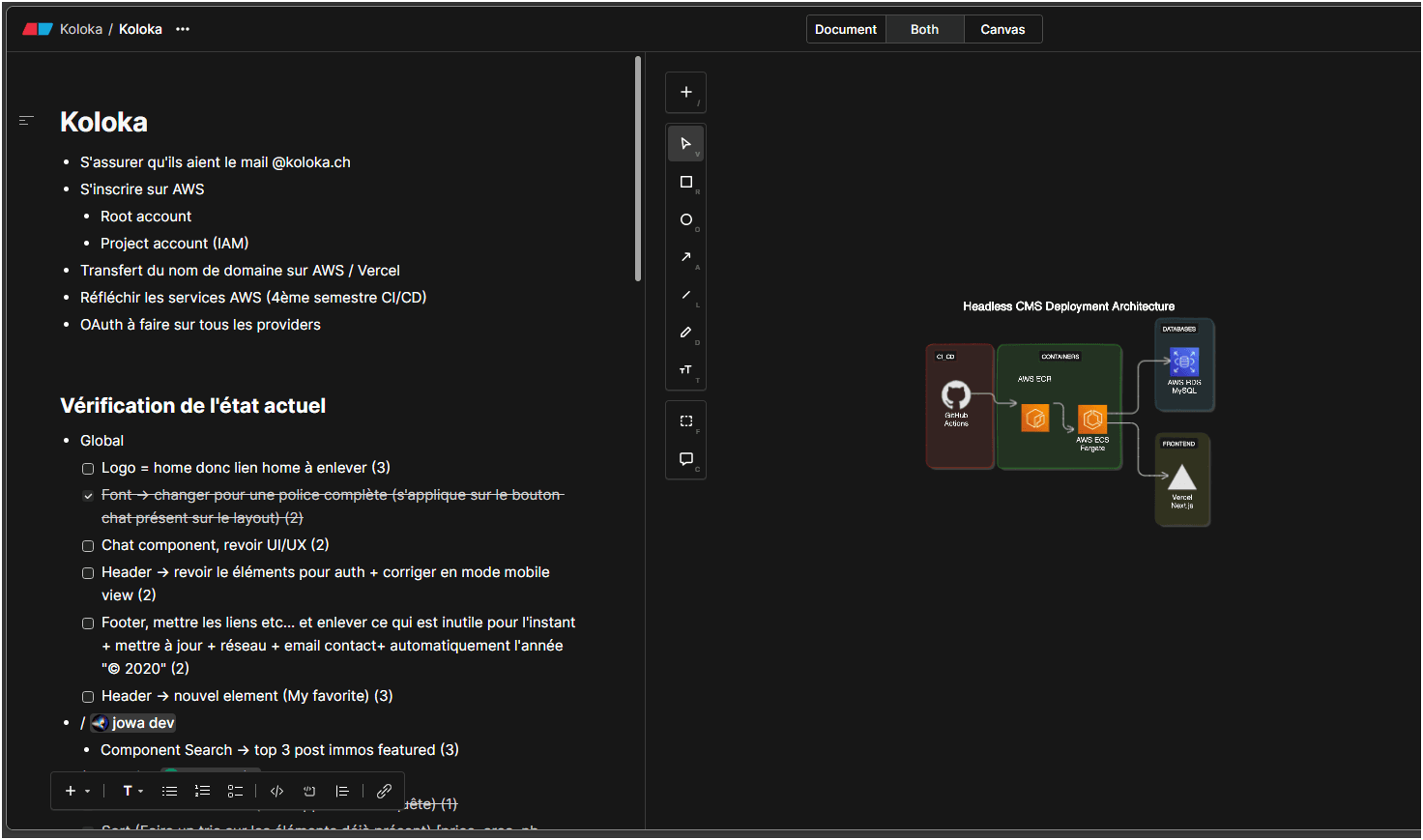Screen dimensions: 1423x840
Task: Click the bold Koloka file name breadcrumb
Action: pyautogui.click(x=140, y=29)
